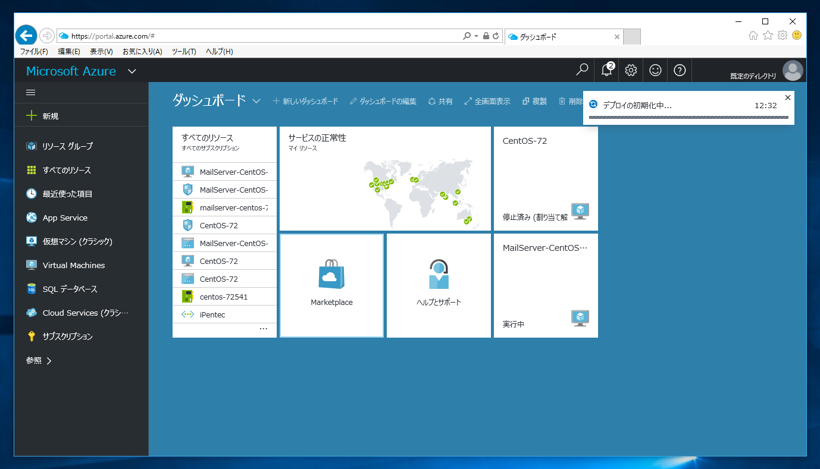Click the Azure feedback smiley icon
This screenshot has height=469, width=820.
coord(655,70)
